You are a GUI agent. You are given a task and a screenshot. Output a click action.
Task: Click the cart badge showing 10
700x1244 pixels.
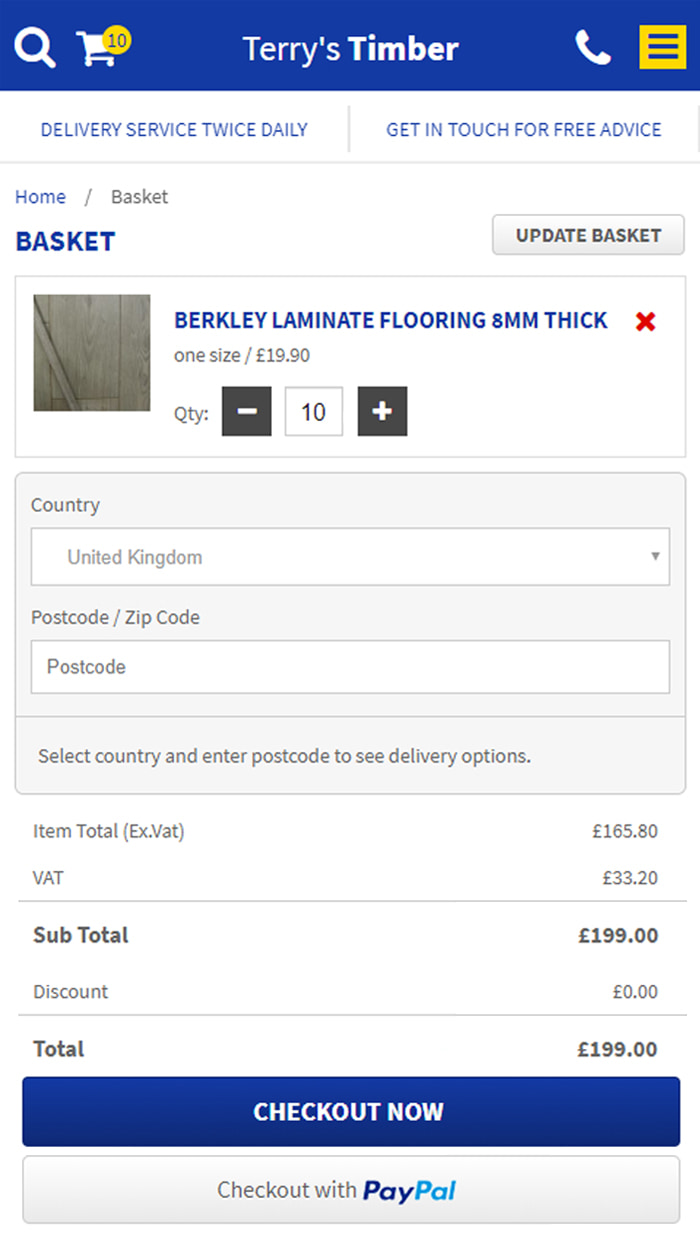[x=117, y=40]
